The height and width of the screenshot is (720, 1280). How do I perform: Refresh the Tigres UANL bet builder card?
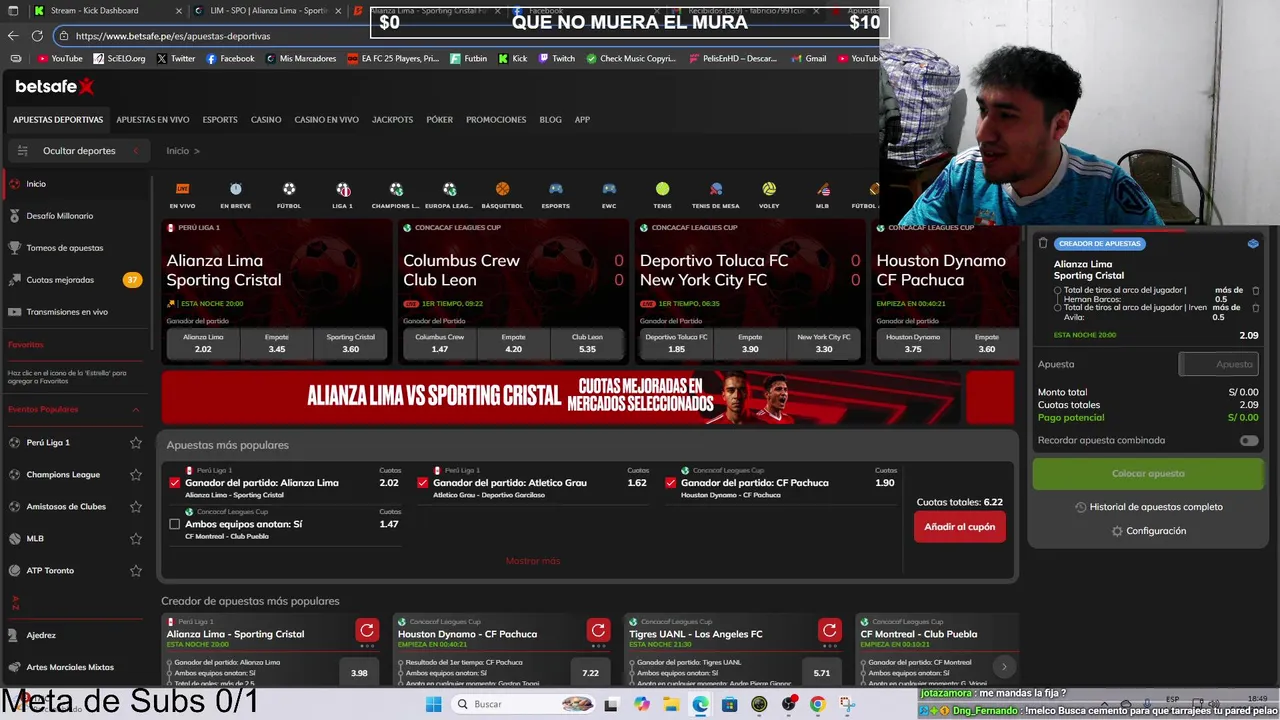(829, 630)
